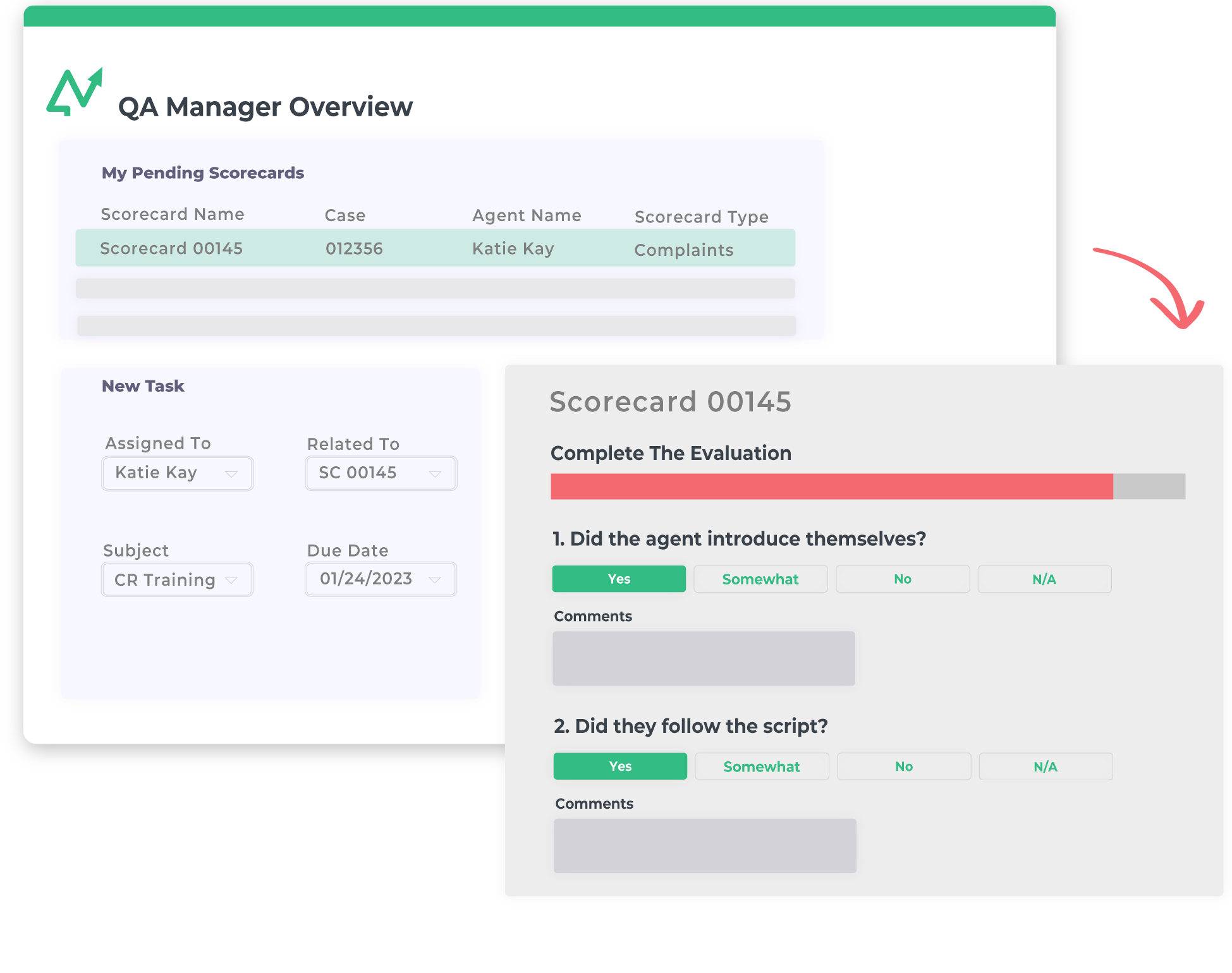
Task: Select the Scorecard 00145 row
Action: [435, 248]
